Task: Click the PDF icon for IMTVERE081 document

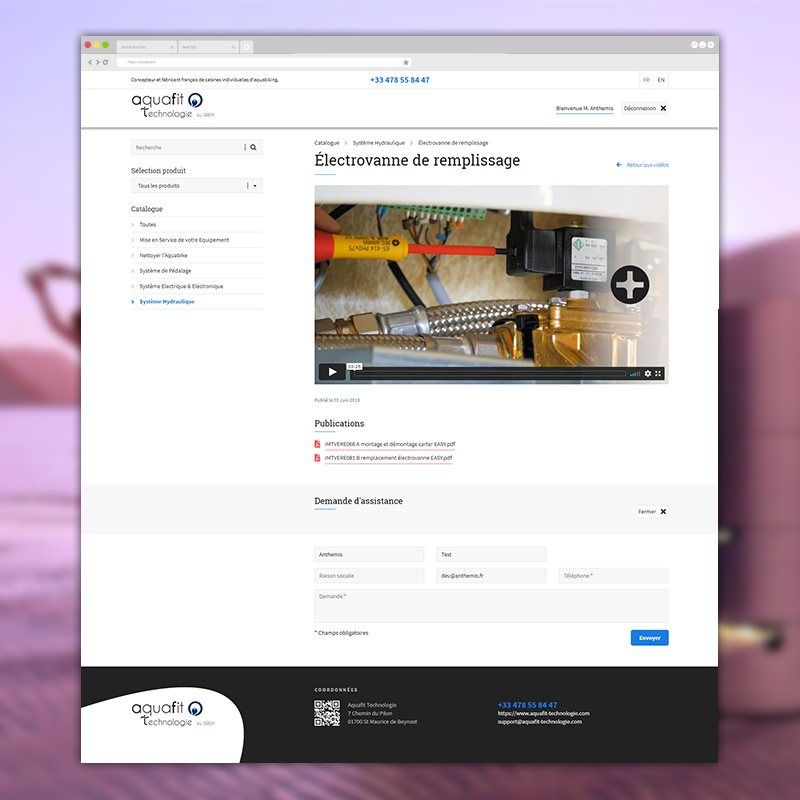Action: pos(318,458)
